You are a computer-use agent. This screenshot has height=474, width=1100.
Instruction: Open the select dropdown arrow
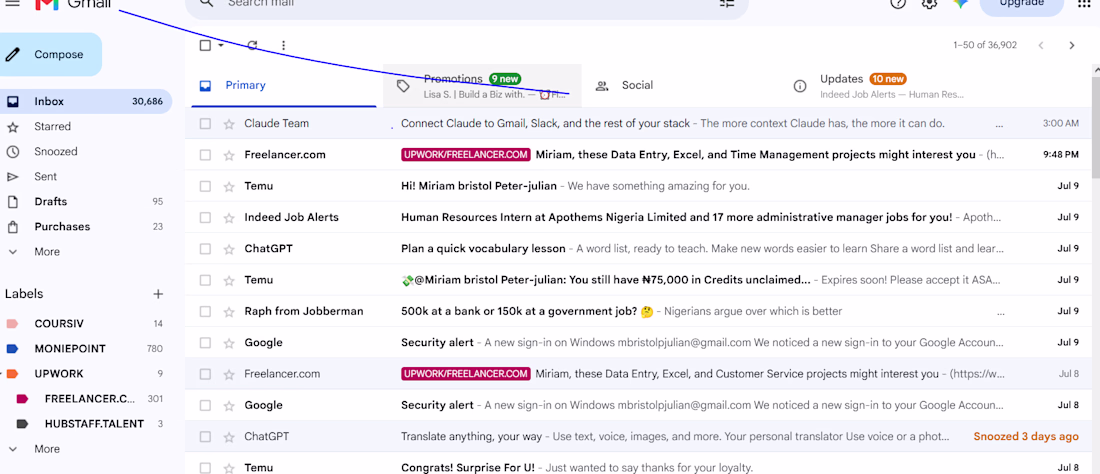[221, 46]
